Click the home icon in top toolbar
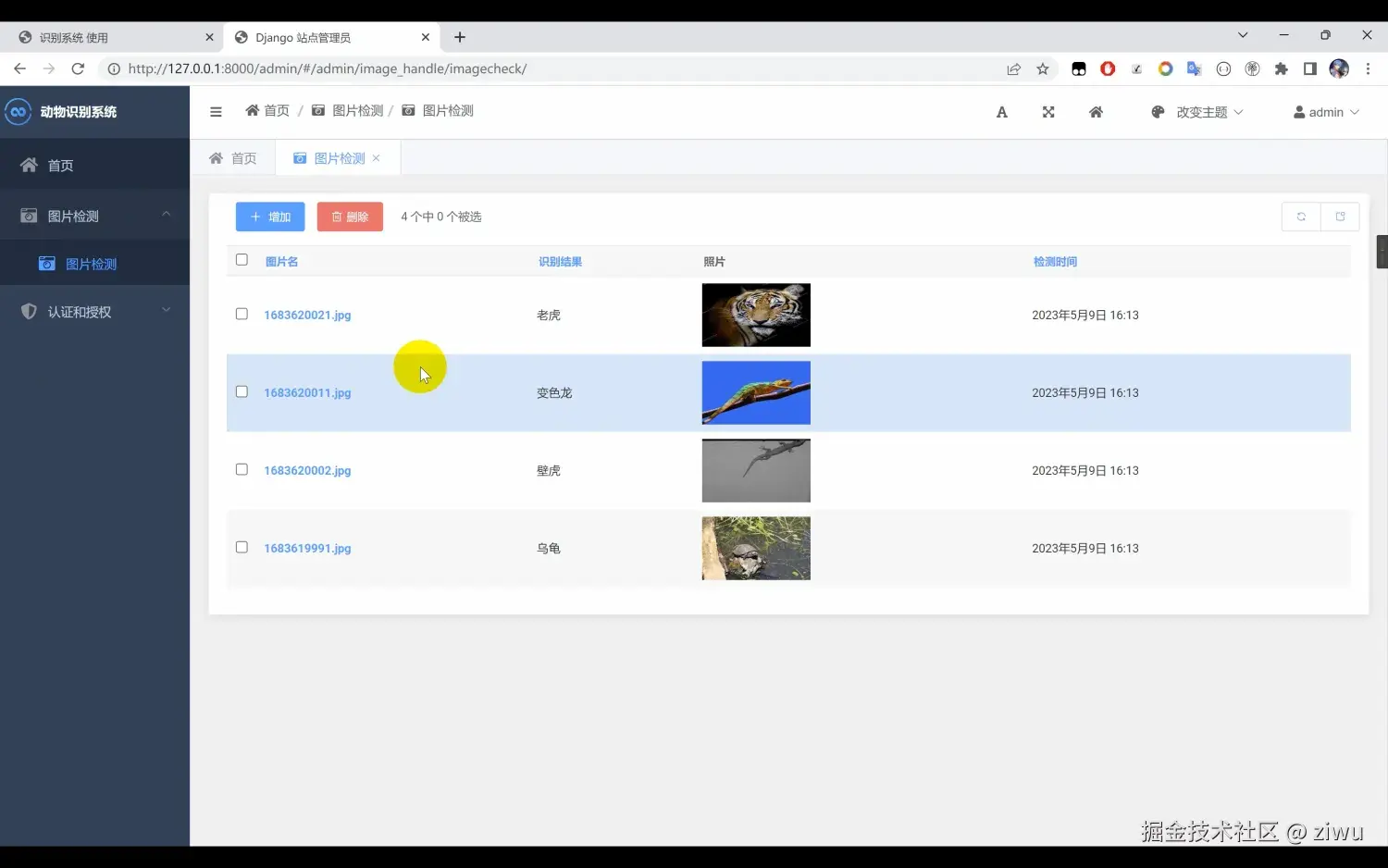Image resolution: width=1388 pixels, height=868 pixels. pos(1096,112)
